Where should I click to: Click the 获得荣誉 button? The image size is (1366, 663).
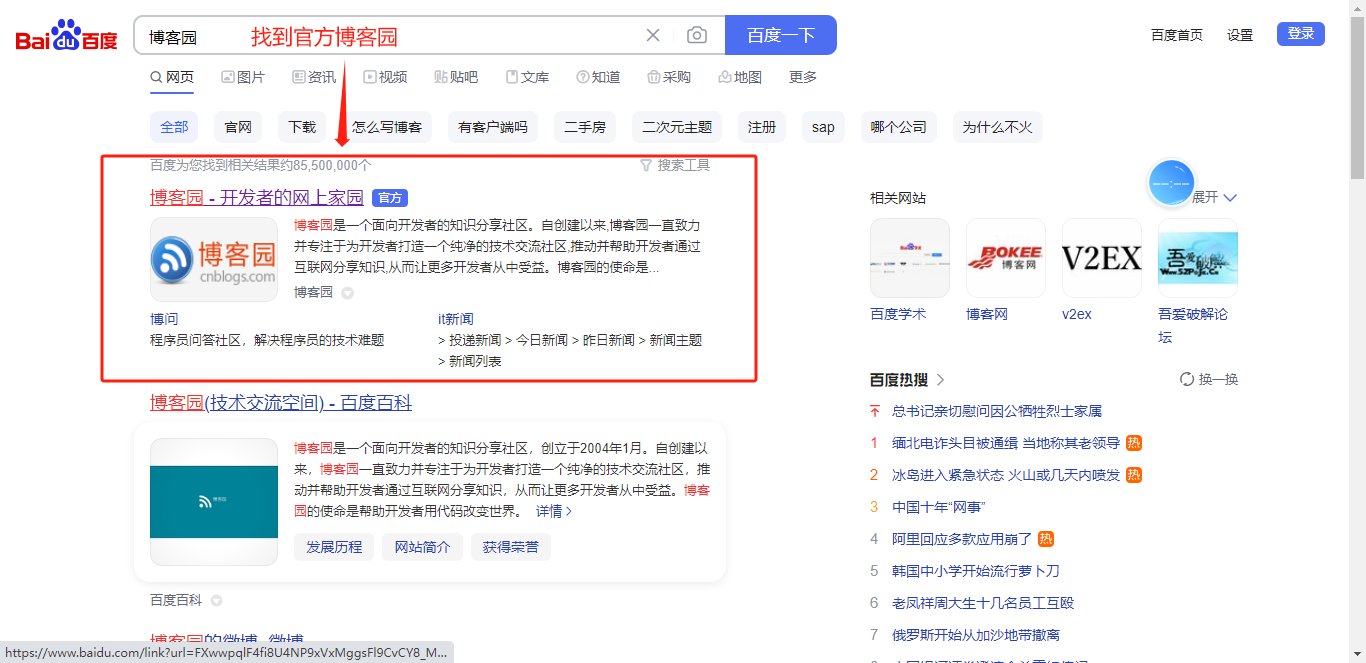click(510, 547)
